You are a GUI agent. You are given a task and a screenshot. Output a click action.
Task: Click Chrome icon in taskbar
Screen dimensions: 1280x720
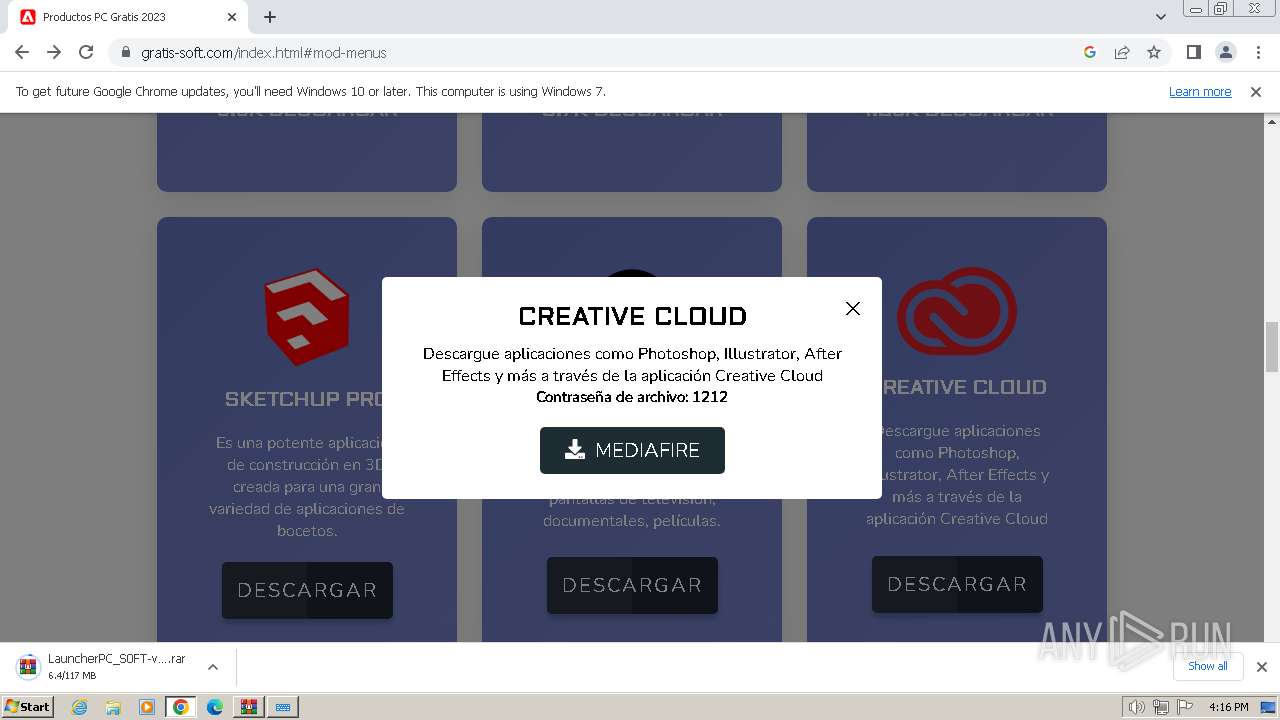pyautogui.click(x=180, y=707)
